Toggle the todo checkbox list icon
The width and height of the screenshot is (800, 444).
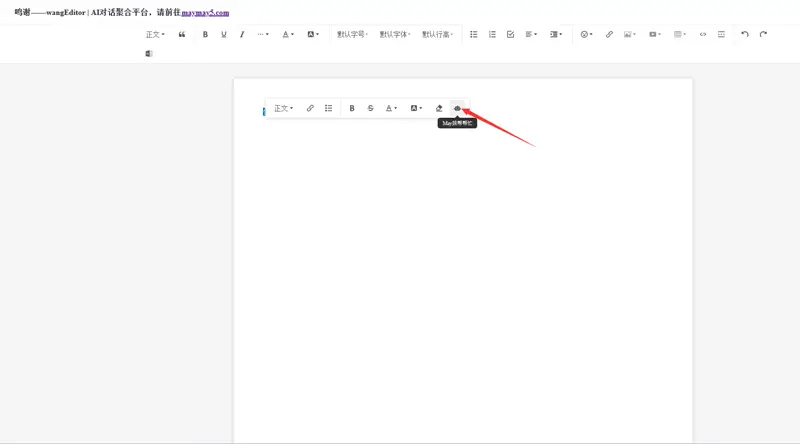click(x=510, y=34)
